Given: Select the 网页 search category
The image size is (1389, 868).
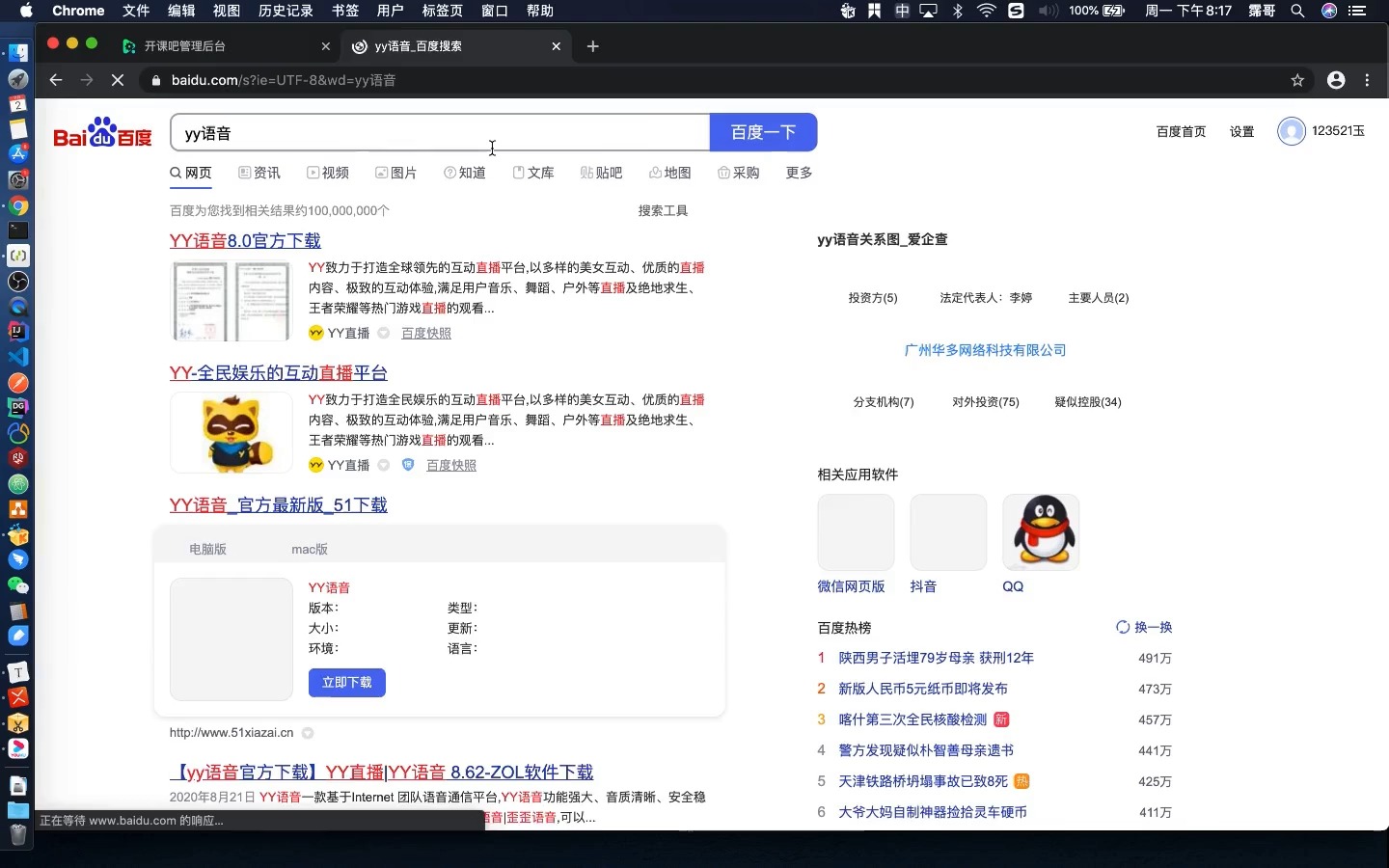Looking at the screenshot, I should pos(191,173).
